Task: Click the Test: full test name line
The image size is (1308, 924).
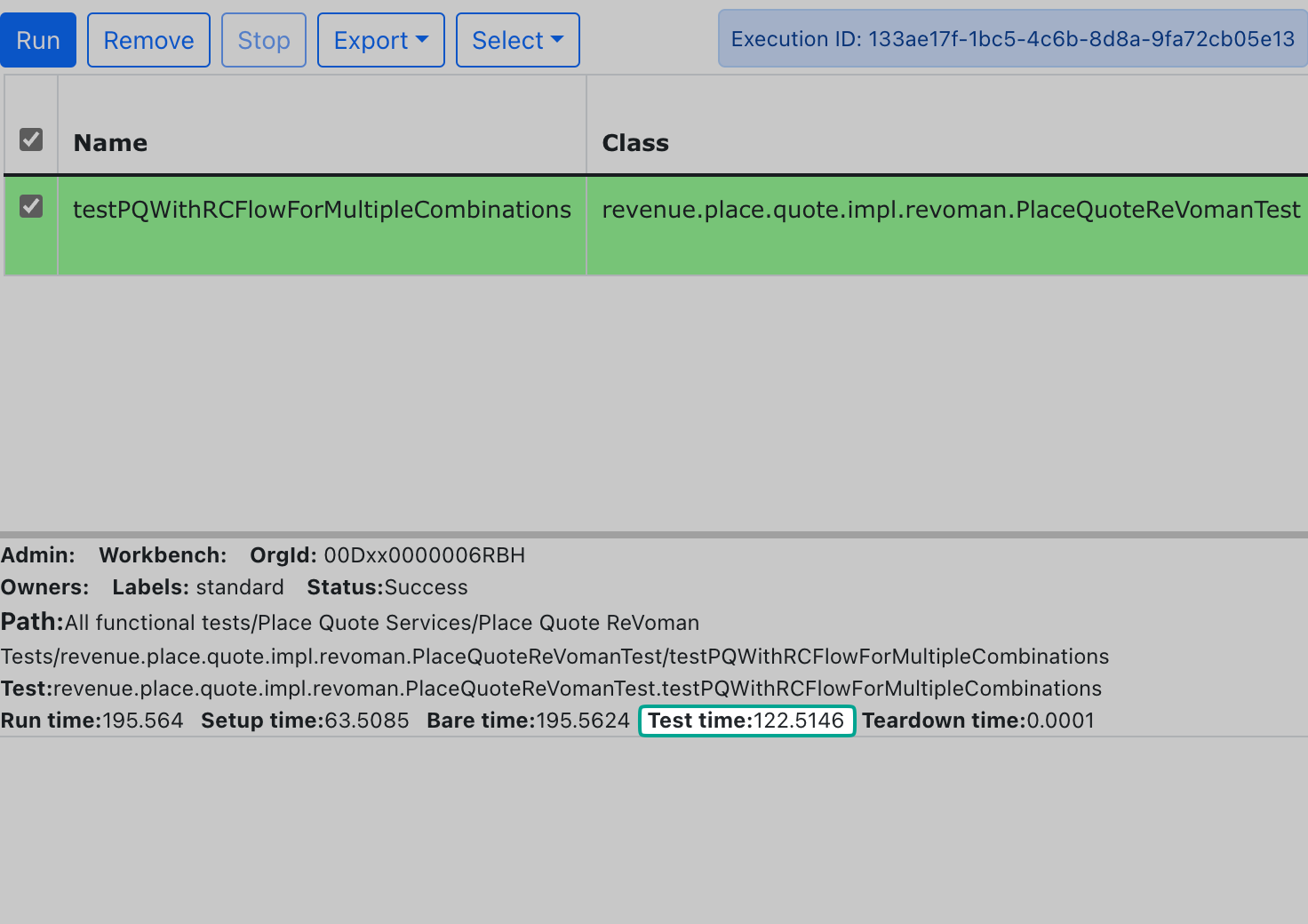Action: pyautogui.click(x=551, y=689)
